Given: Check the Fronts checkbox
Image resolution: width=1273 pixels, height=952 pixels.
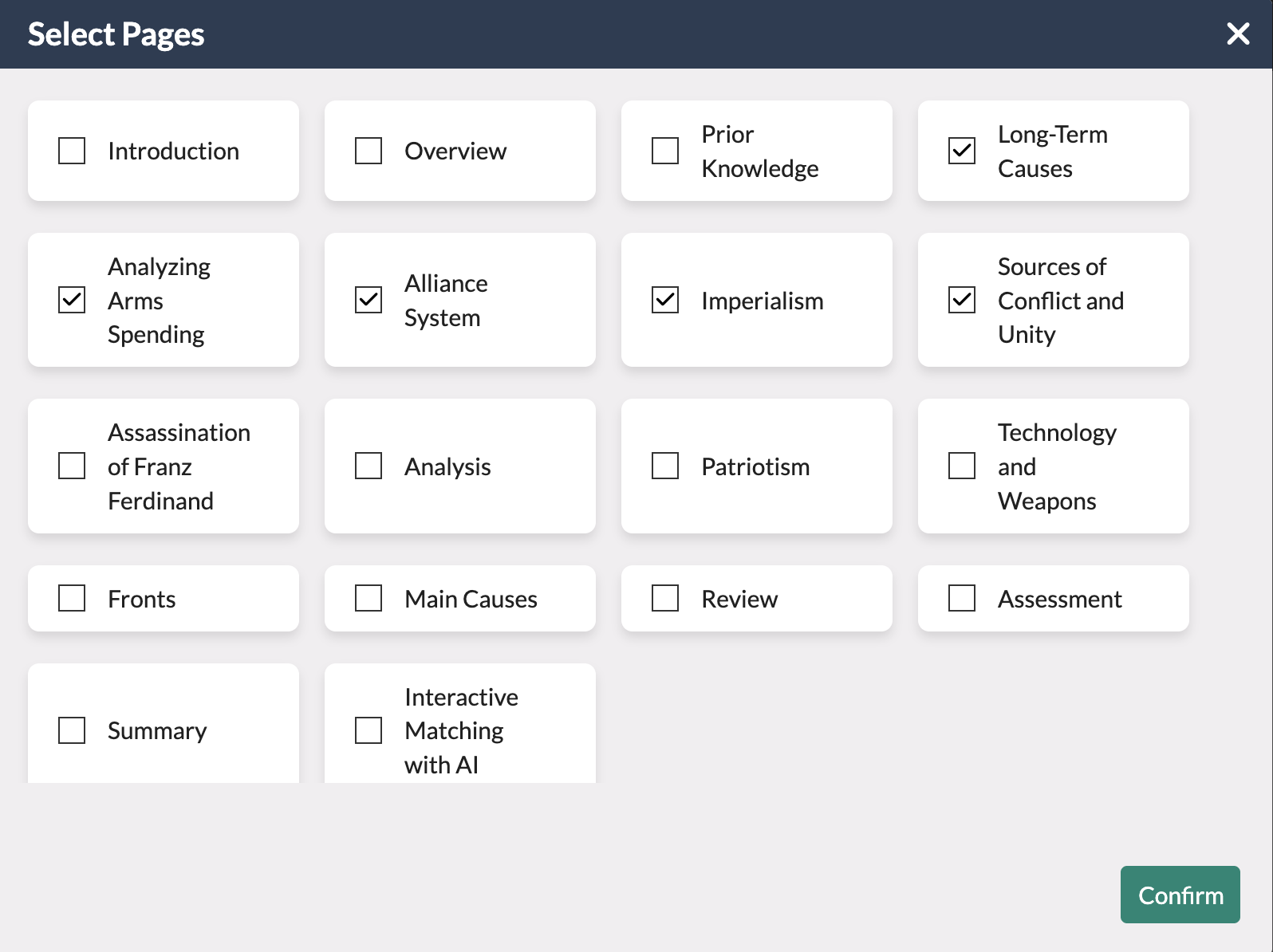Looking at the screenshot, I should click(x=71, y=599).
